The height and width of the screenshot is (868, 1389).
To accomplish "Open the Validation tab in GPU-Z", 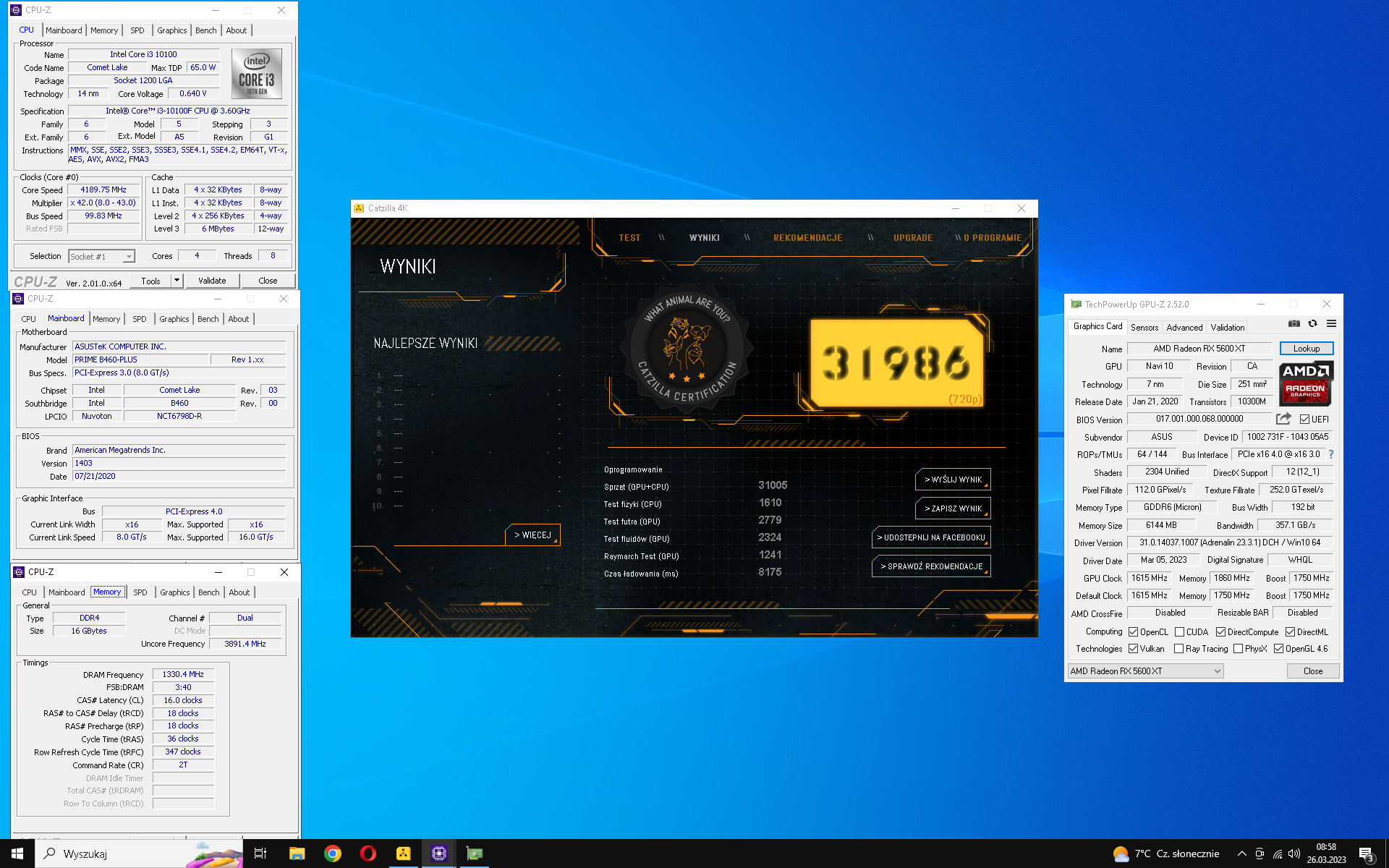I will pos(1228,328).
